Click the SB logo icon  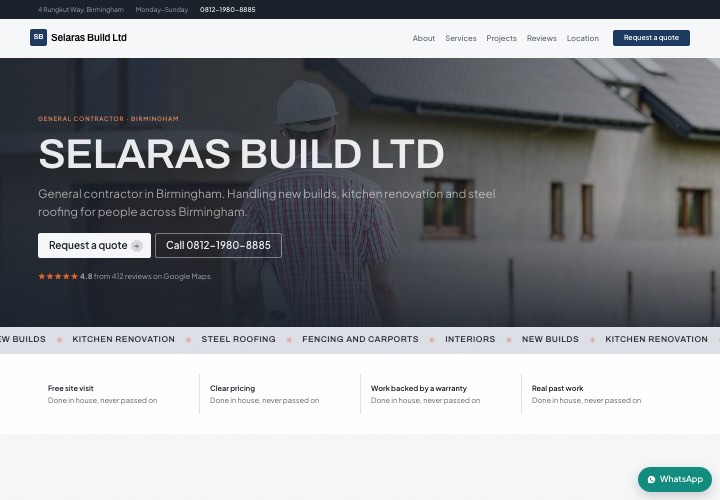pos(39,38)
